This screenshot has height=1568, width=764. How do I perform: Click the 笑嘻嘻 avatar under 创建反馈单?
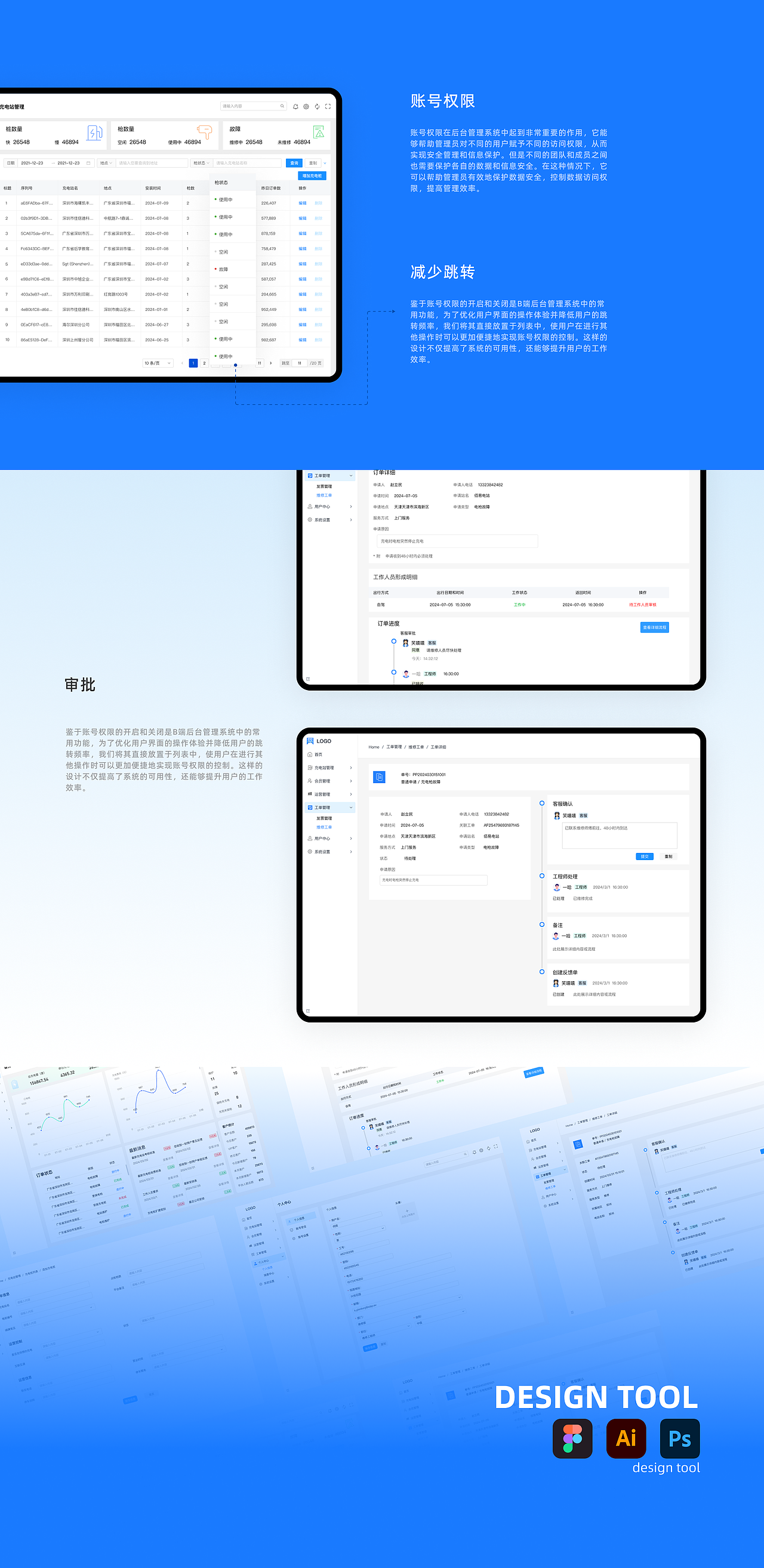click(556, 983)
